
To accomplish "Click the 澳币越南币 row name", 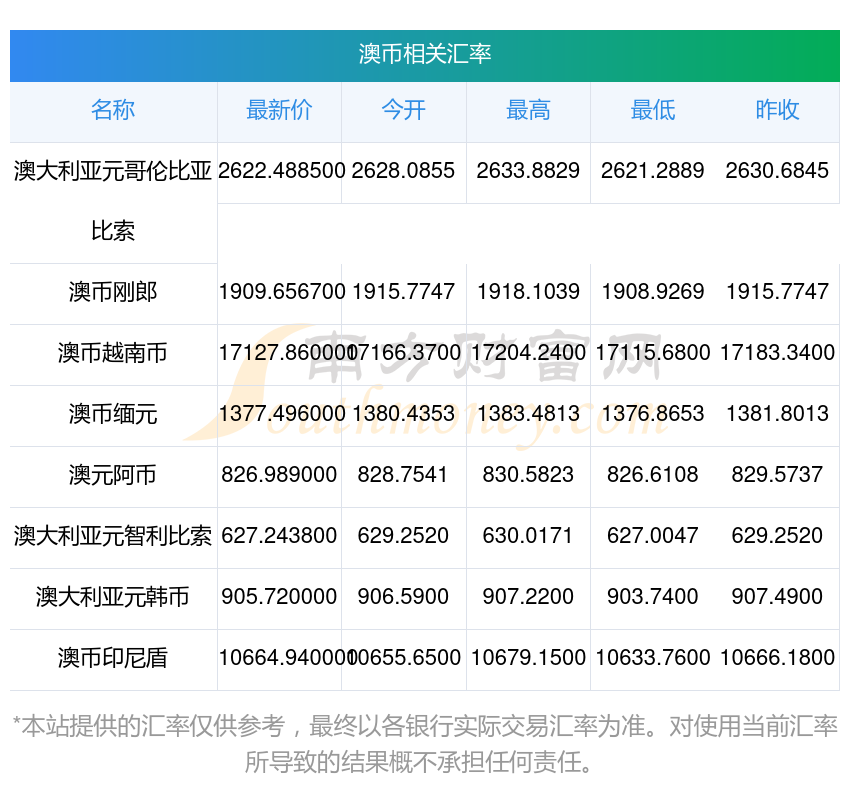I will 113,353.
